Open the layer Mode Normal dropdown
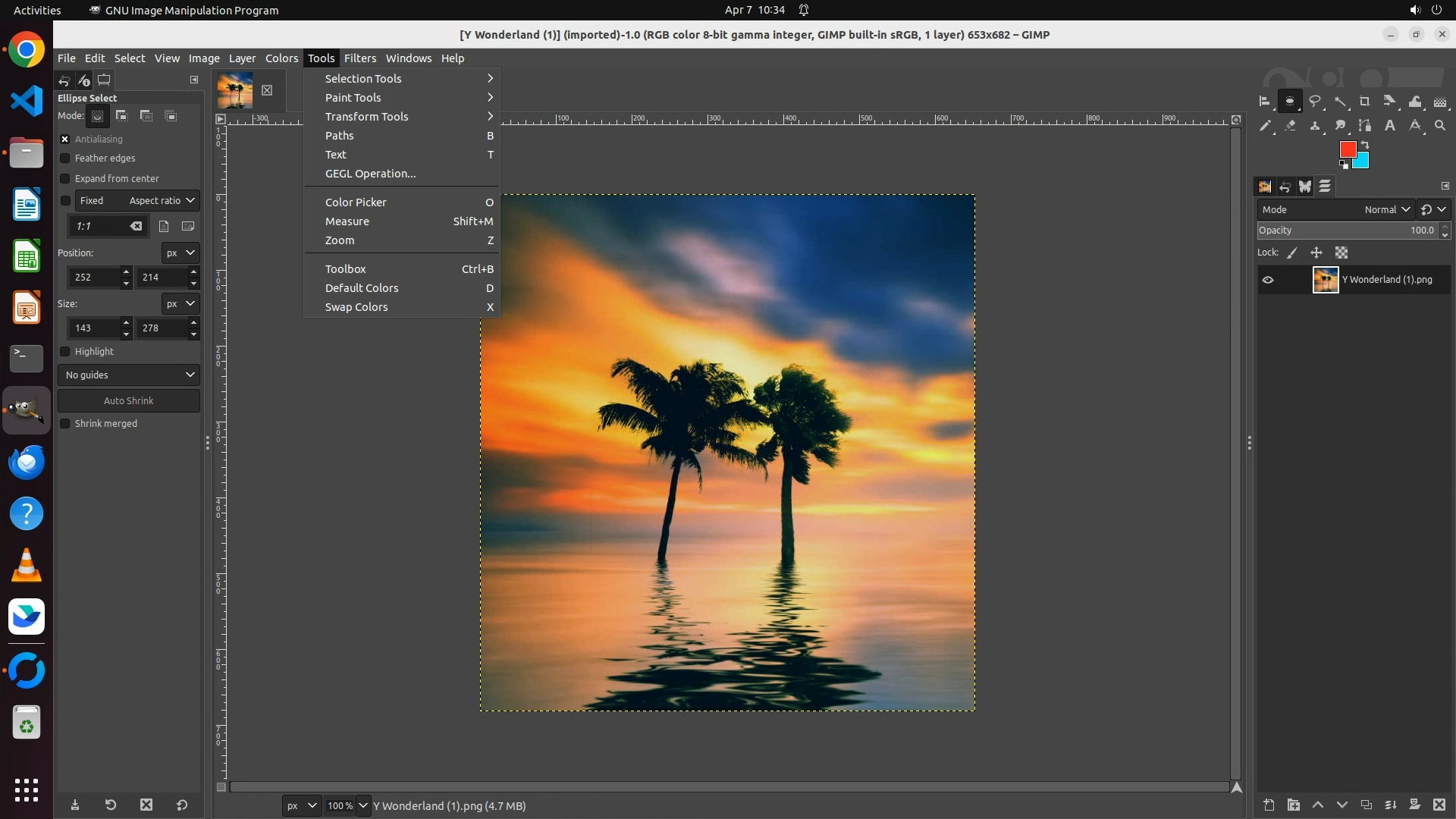The height and width of the screenshot is (819, 1456). pyautogui.click(x=1386, y=209)
